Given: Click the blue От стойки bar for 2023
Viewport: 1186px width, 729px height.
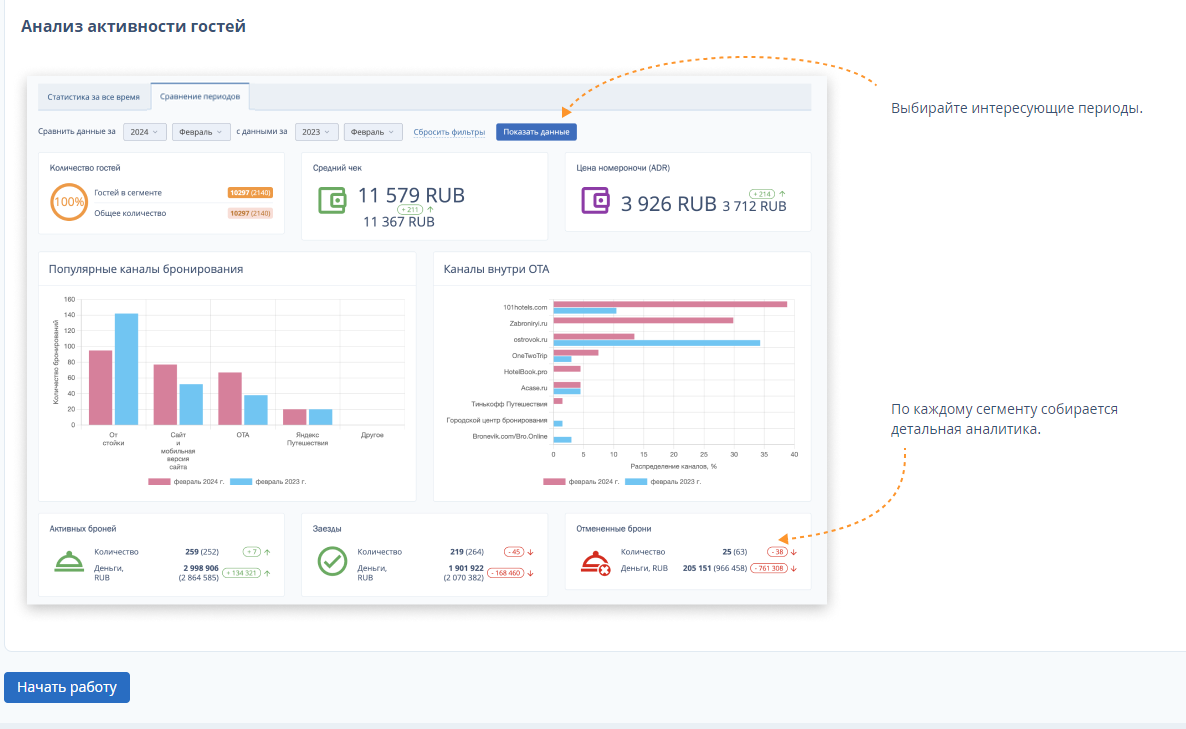Looking at the screenshot, I should click(x=126, y=369).
